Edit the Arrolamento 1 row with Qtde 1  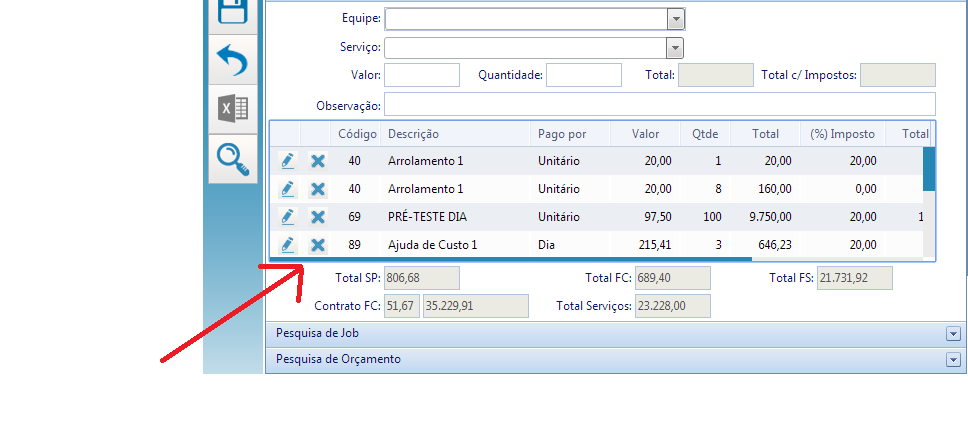pyautogui.click(x=287, y=161)
